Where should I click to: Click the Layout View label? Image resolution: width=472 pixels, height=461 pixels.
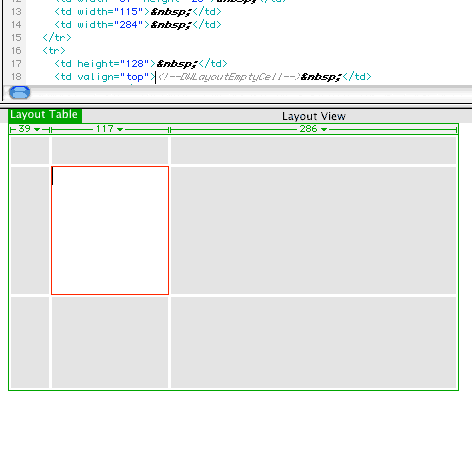click(x=314, y=116)
